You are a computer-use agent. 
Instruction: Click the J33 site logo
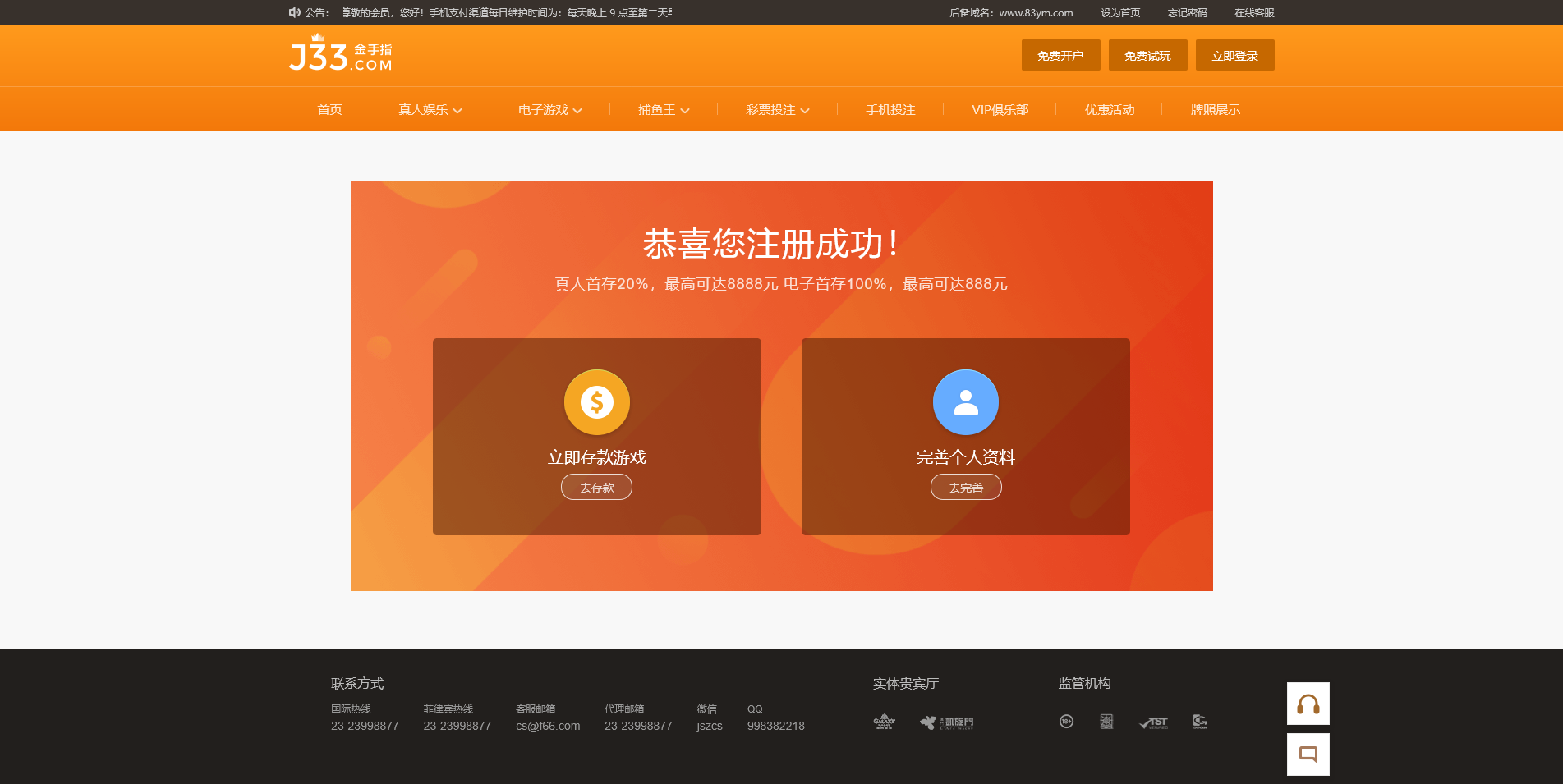(x=341, y=55)
